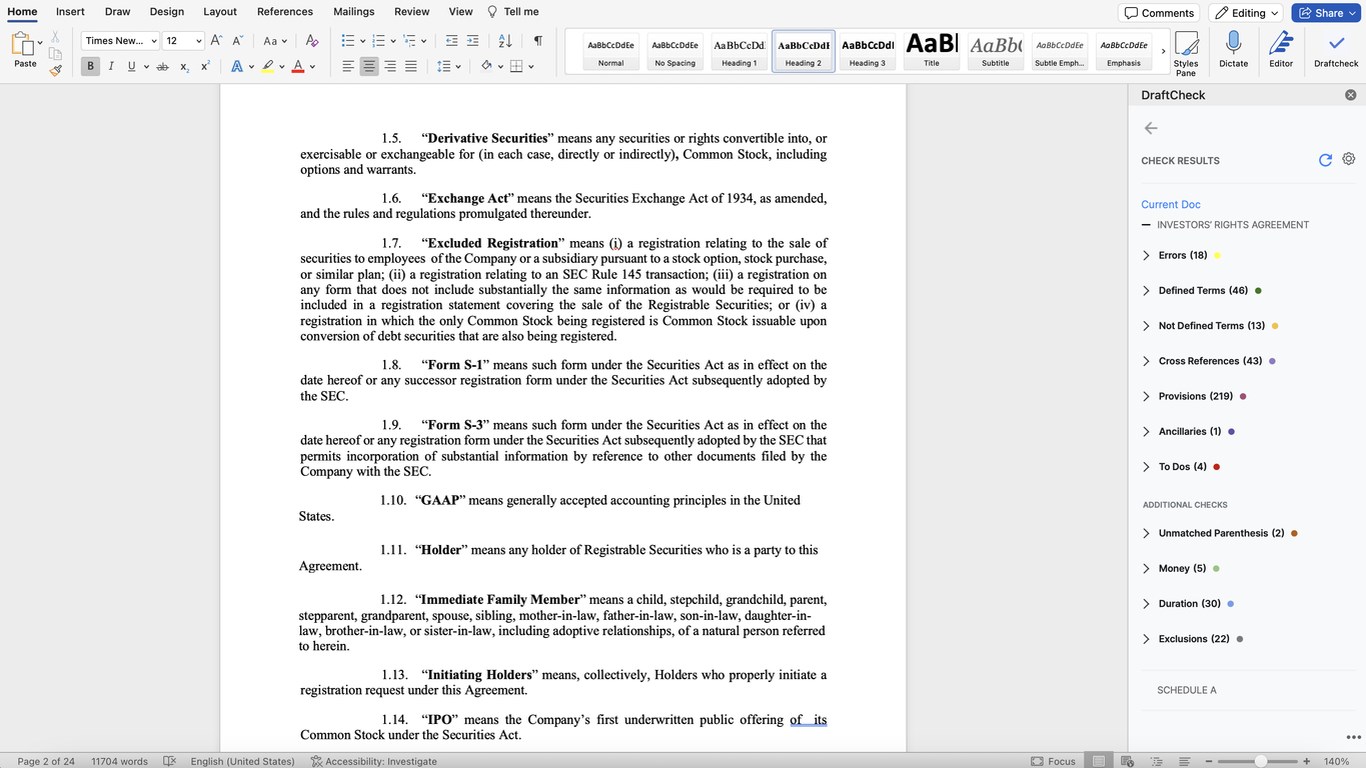Open the Editing mode dropdown

pos(1245,13)
